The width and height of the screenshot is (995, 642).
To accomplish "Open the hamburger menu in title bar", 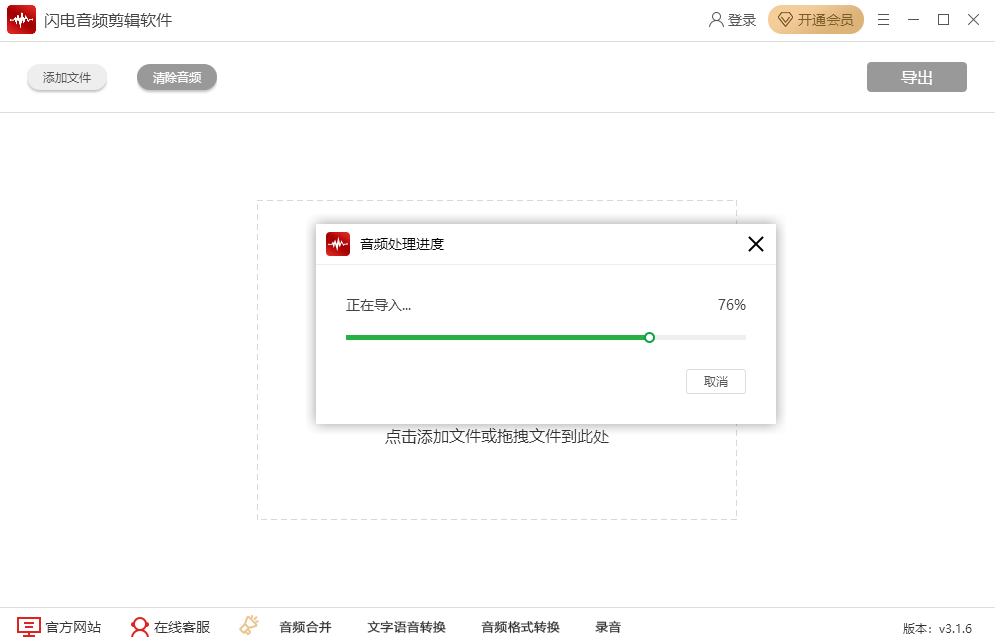I will 883,20.
